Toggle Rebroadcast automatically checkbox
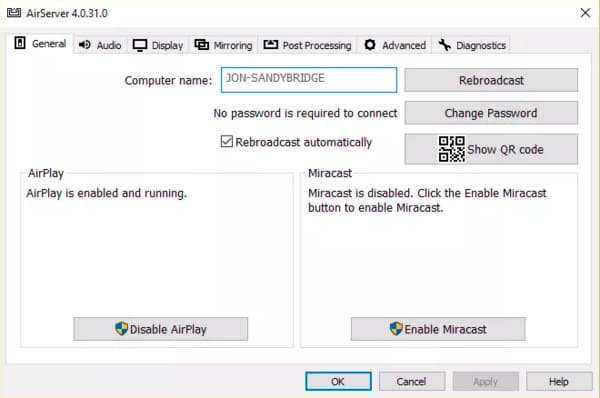 point(227,141)
